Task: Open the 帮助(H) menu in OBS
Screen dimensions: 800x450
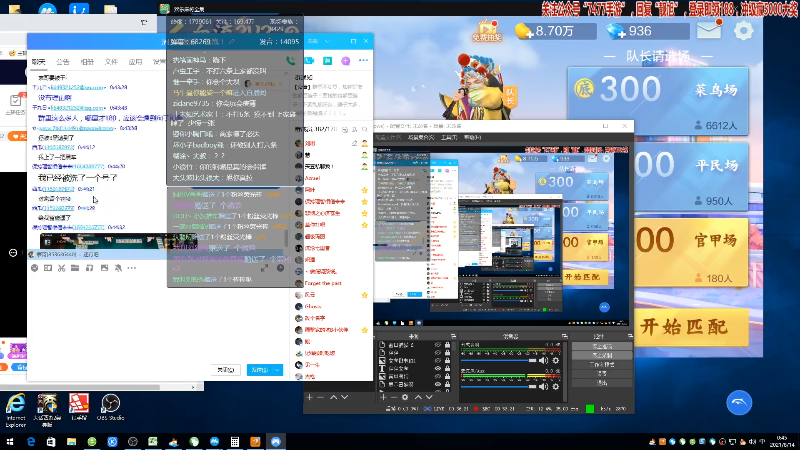Action: (x=472, y=137)
